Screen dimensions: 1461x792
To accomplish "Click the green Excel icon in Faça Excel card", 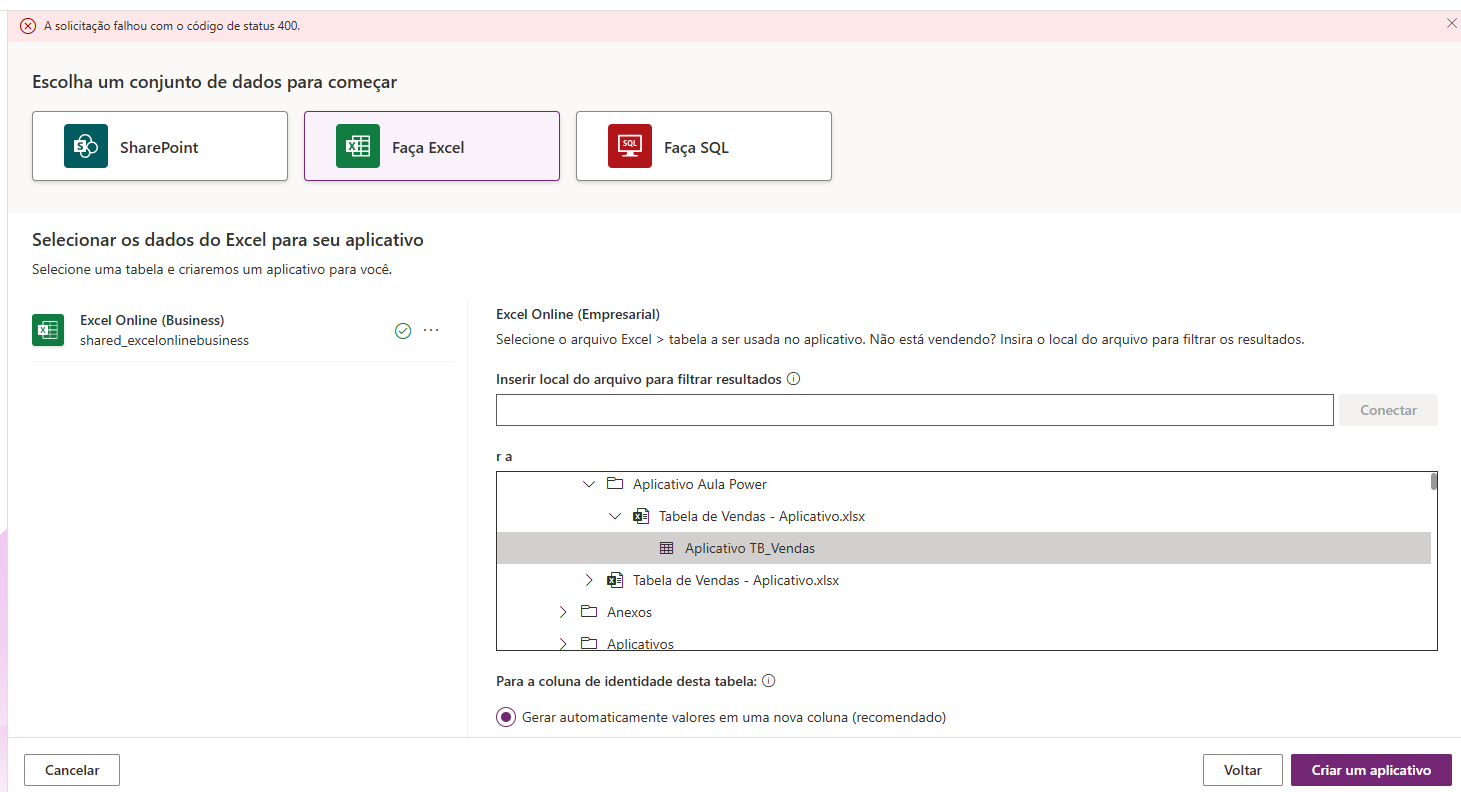I will pyautogui.click(x=358, y=147).
